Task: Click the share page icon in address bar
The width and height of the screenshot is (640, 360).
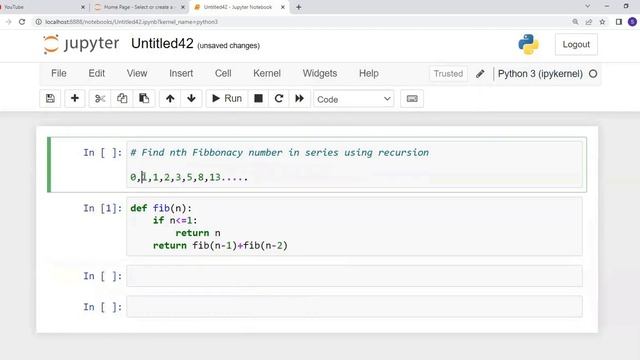Action: [x=589, y=22]
